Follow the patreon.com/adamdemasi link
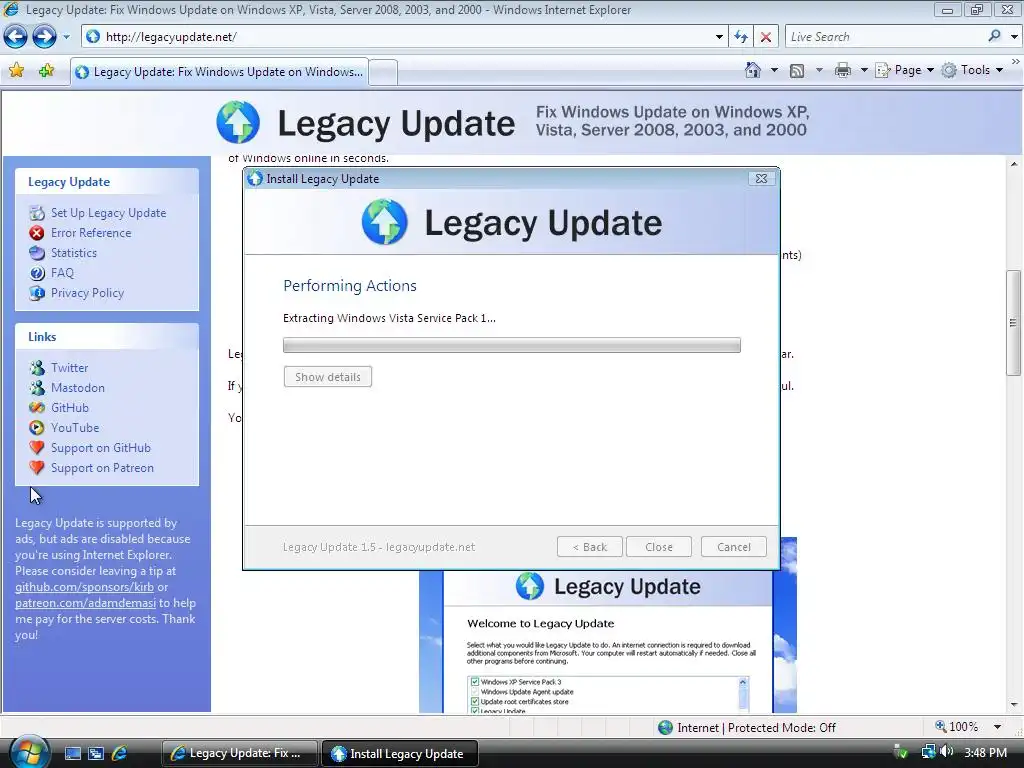 coord(86,603)
